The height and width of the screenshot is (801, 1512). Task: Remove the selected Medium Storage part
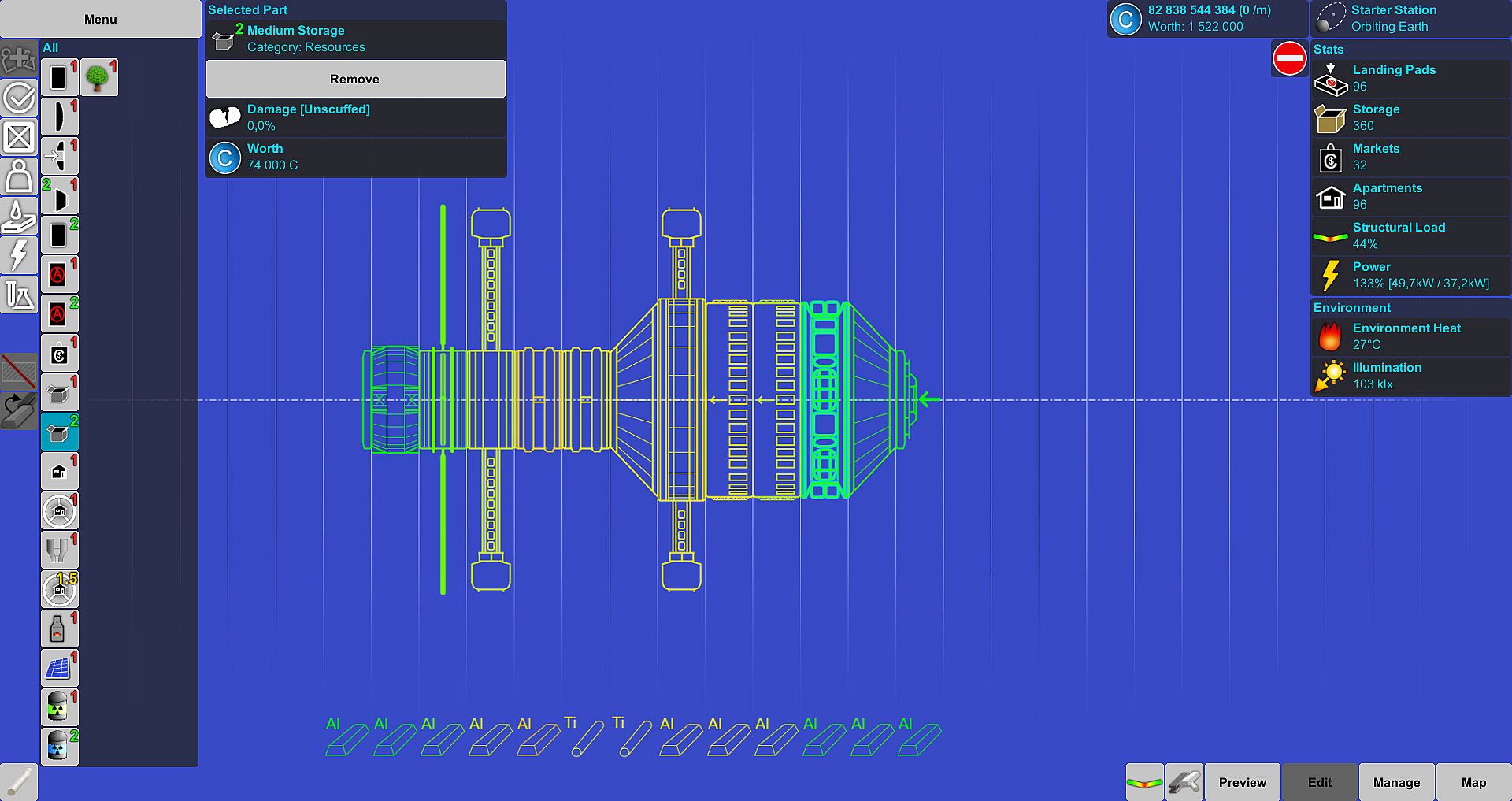tap(355, 79)
